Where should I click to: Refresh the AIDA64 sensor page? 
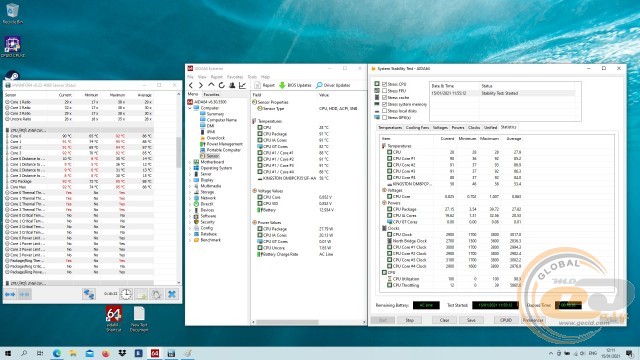click(221, 85)
